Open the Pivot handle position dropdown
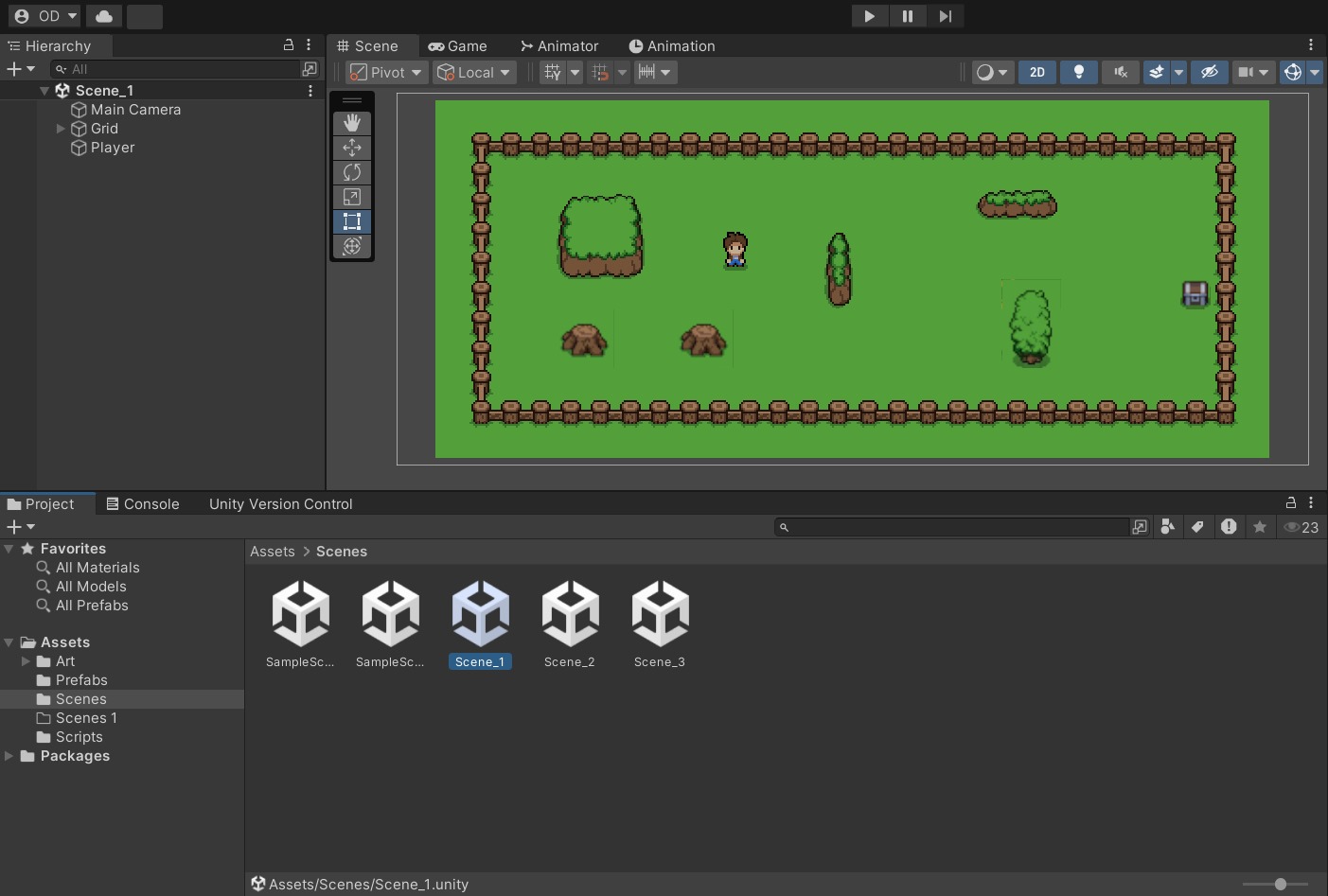 [386, 72]
